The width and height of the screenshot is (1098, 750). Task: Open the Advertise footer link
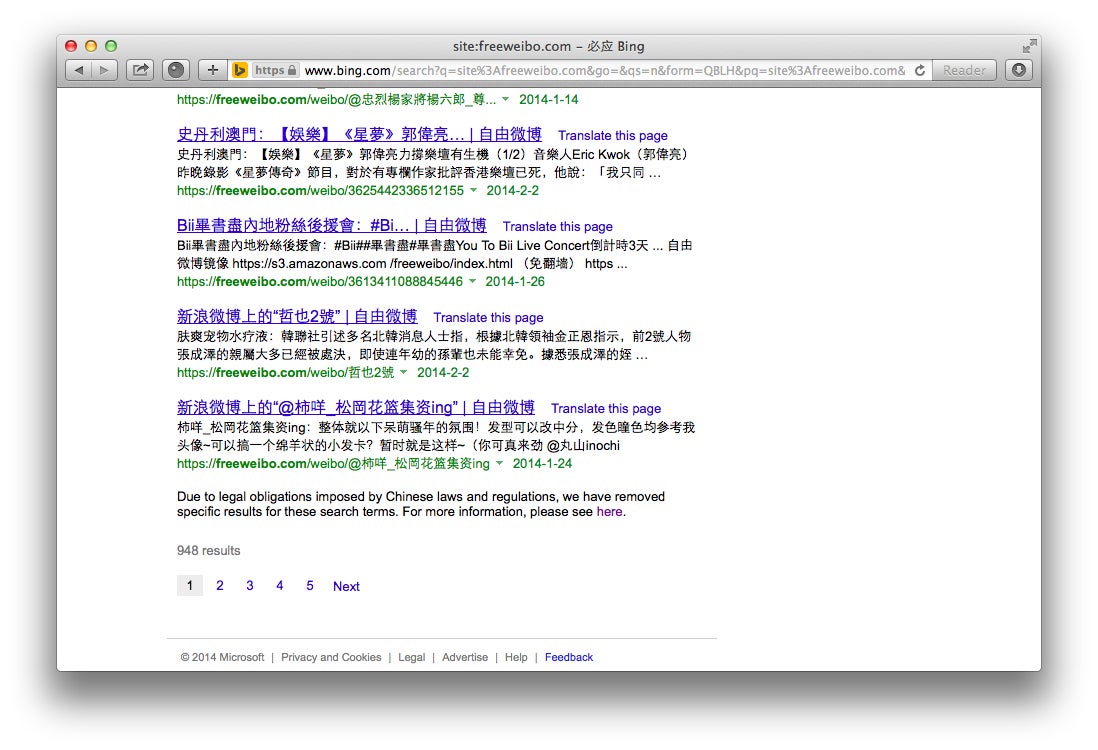(465, 658)
